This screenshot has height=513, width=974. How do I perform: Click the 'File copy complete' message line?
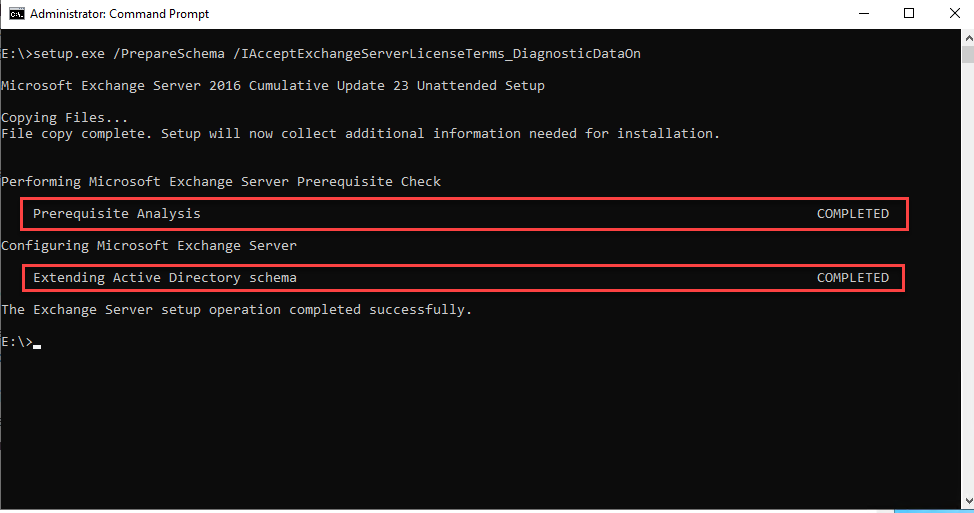(360, 134)
